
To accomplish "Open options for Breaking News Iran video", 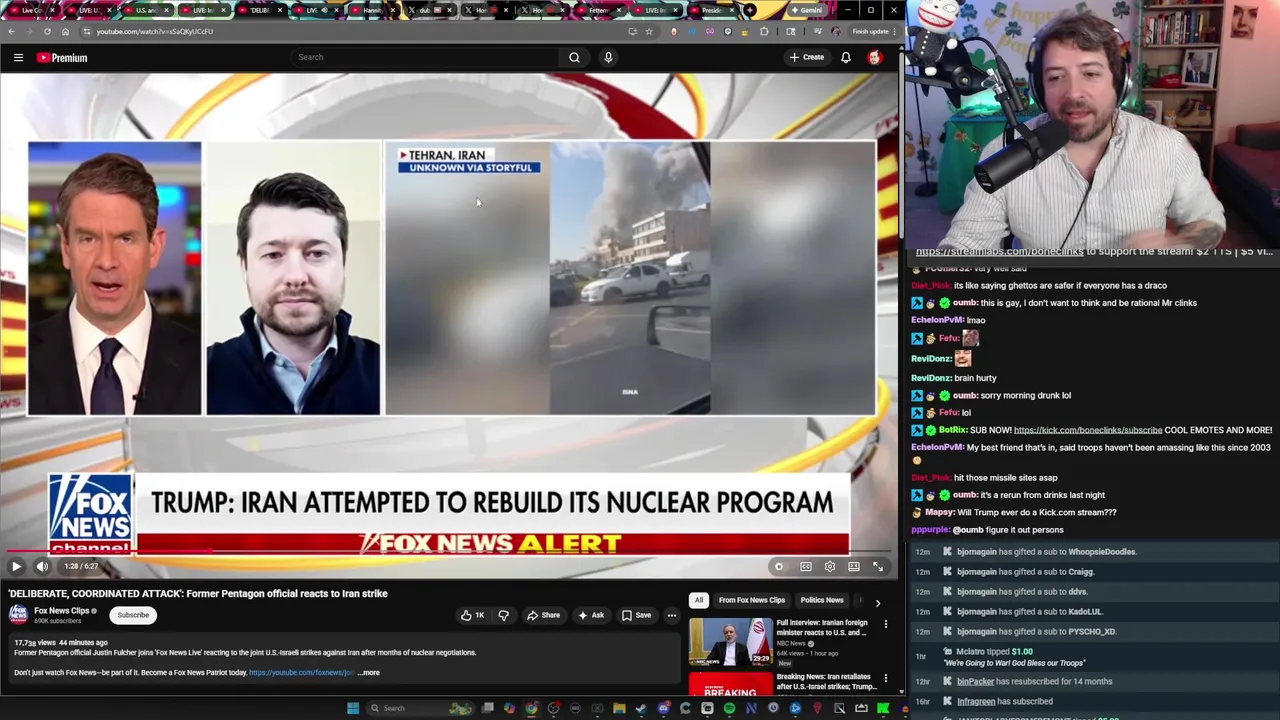I will (x=885, y=678).
